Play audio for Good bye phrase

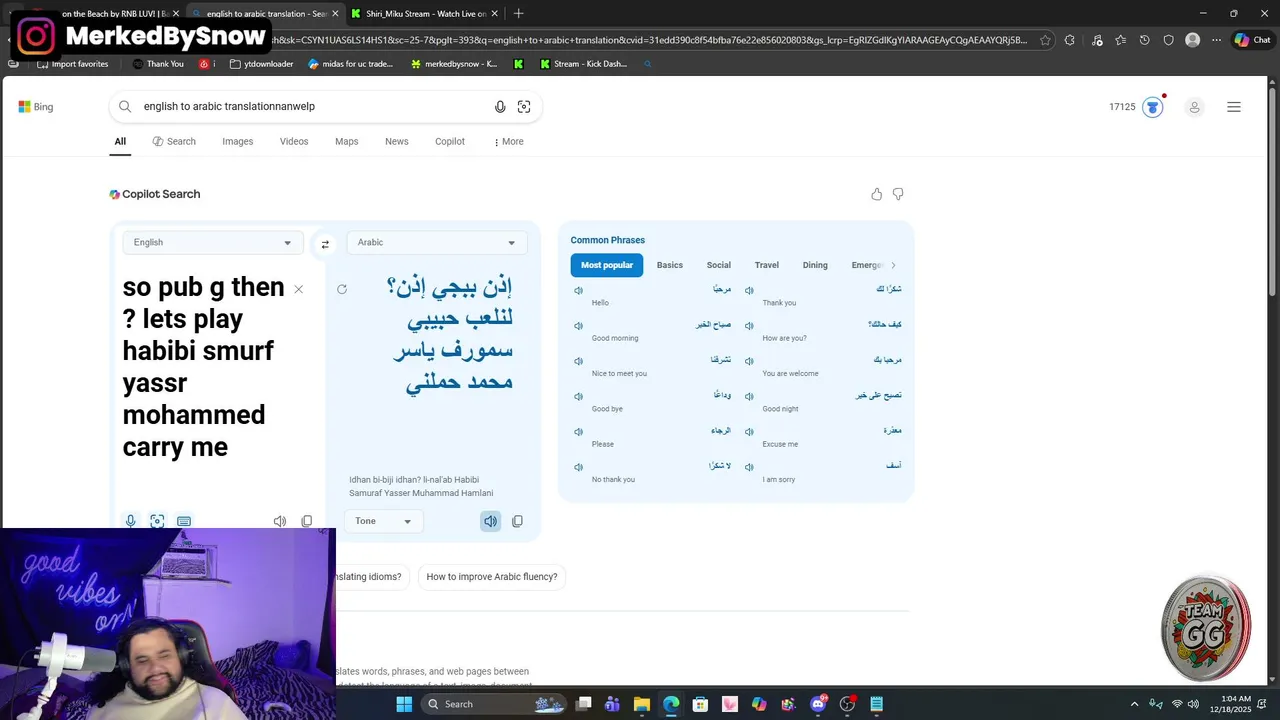578,397
